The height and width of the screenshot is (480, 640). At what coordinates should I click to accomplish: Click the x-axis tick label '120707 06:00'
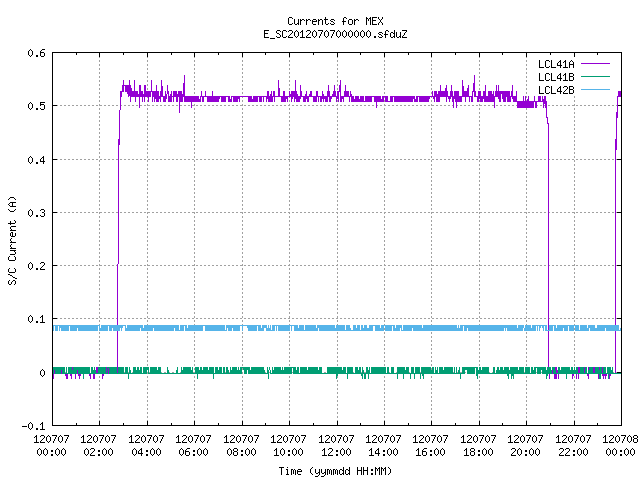point(193,446)
